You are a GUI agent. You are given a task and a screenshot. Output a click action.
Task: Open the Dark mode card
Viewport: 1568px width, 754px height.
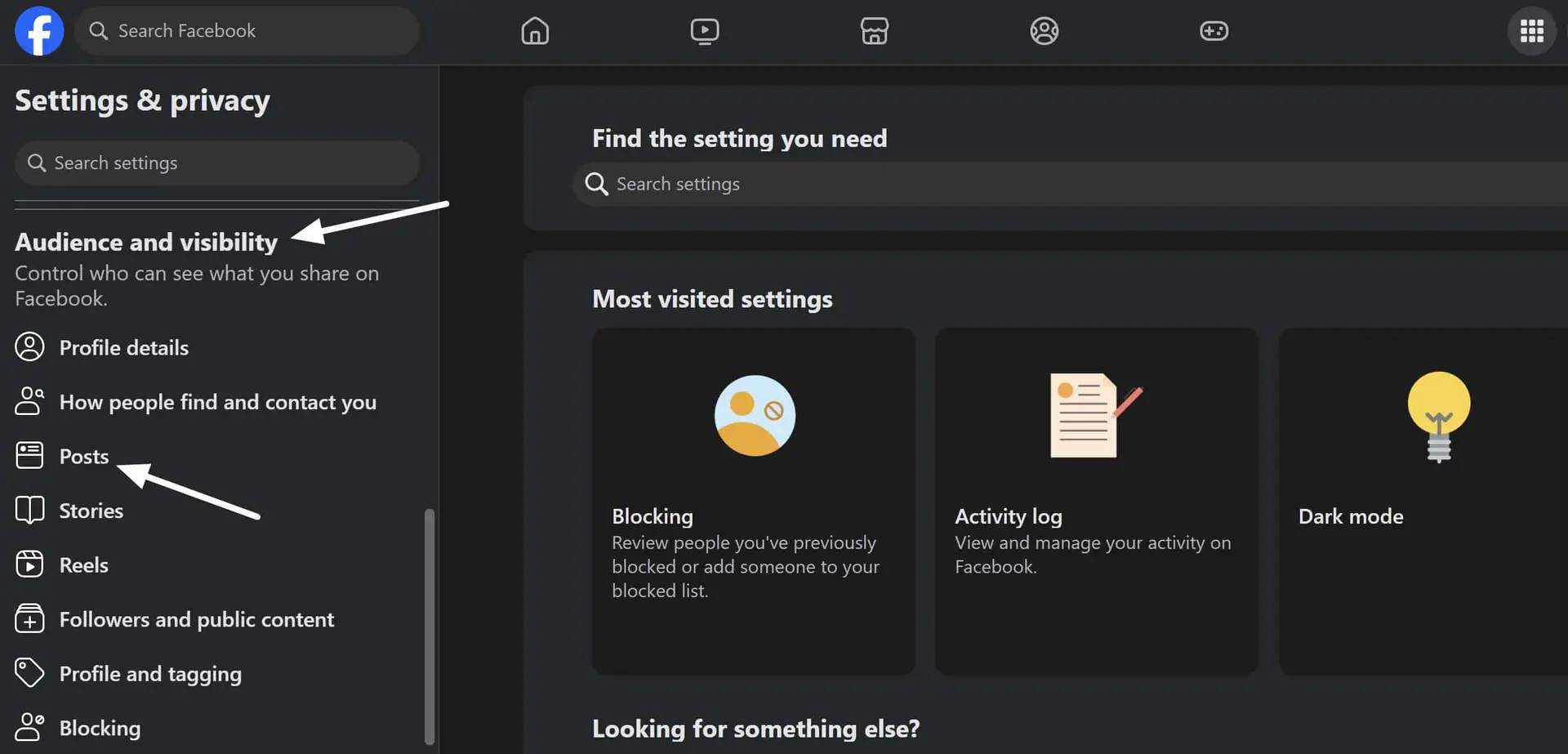[1423, 501]
